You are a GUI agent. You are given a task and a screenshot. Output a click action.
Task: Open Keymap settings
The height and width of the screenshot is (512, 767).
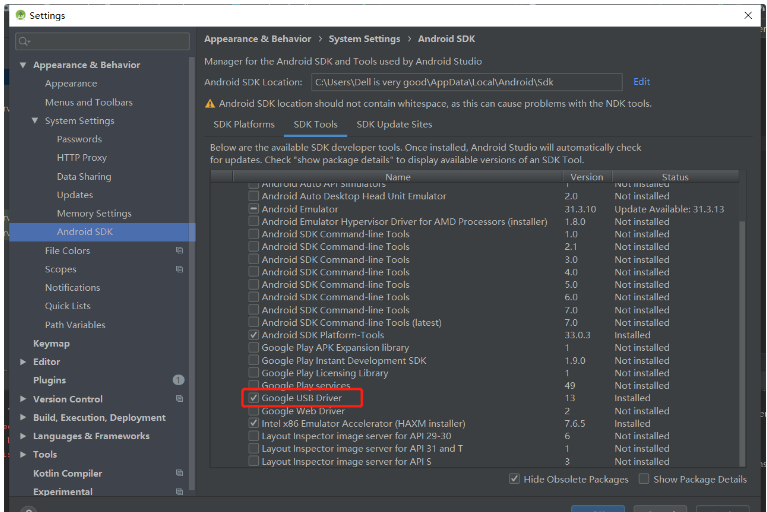tap(51, 343)
